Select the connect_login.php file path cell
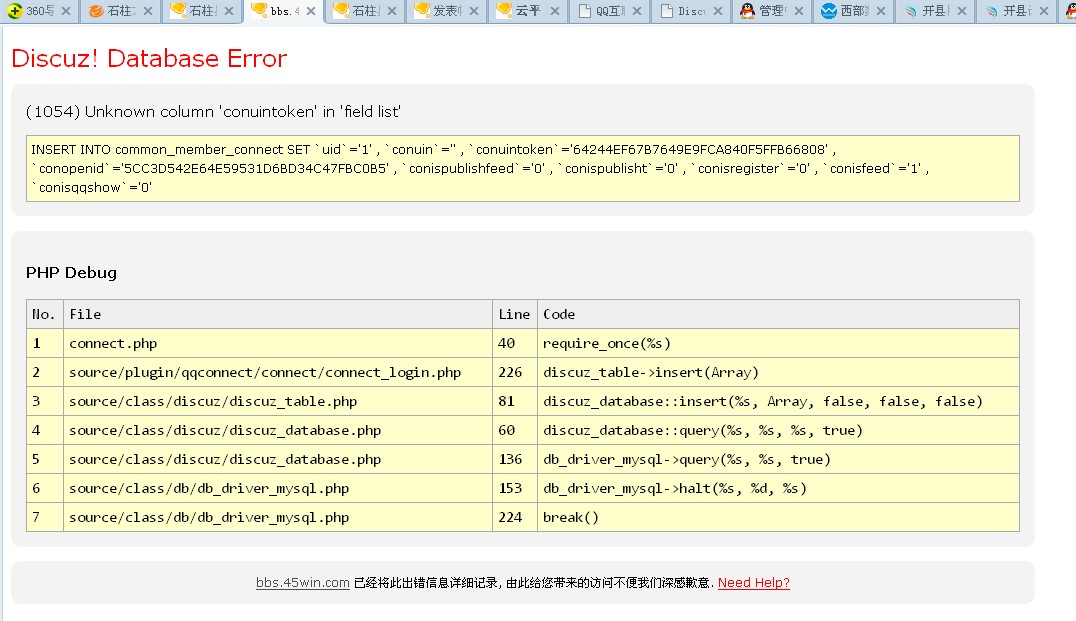 tap(278, 372)
